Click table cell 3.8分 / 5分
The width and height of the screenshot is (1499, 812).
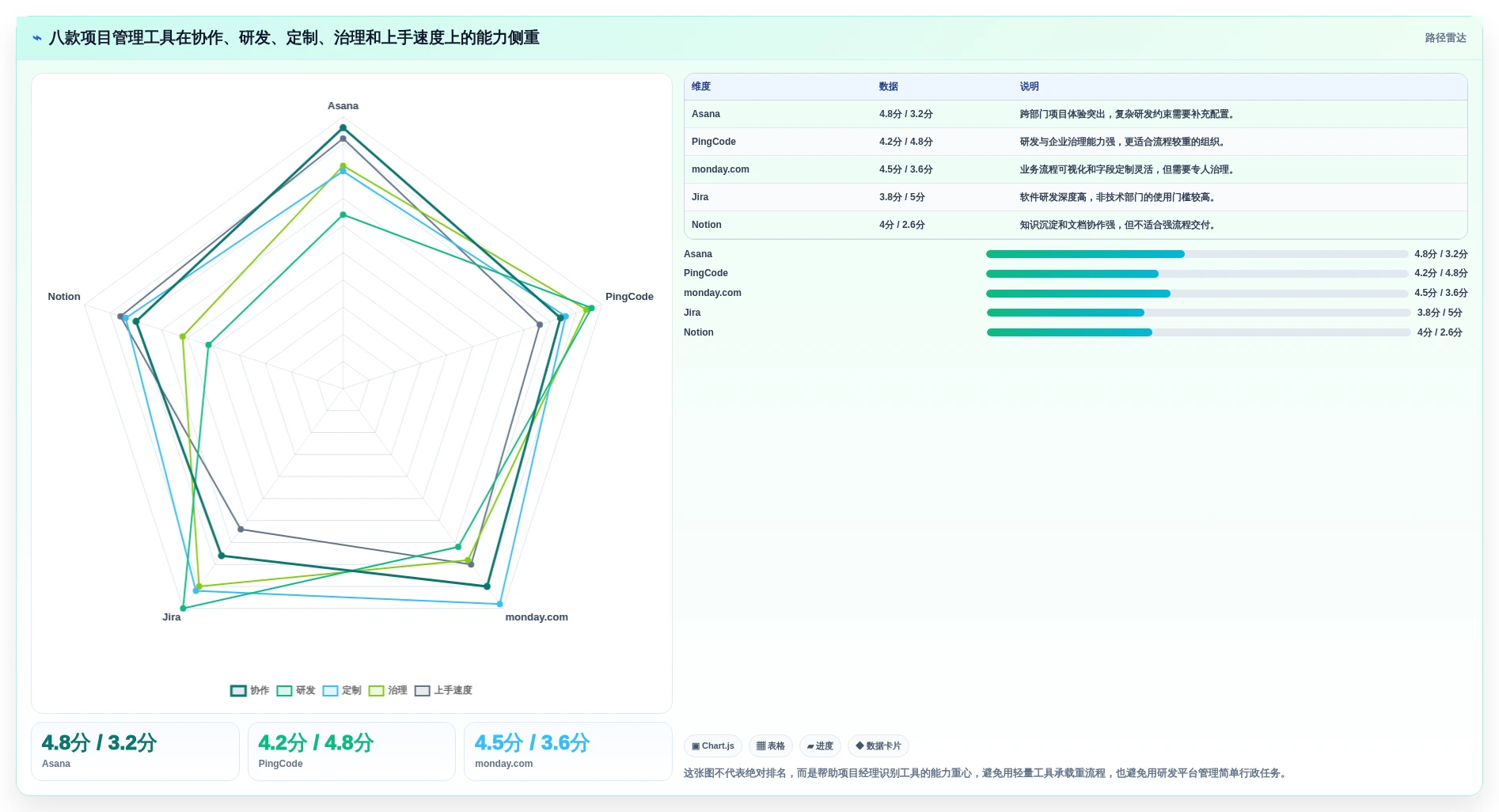(902, 197)
